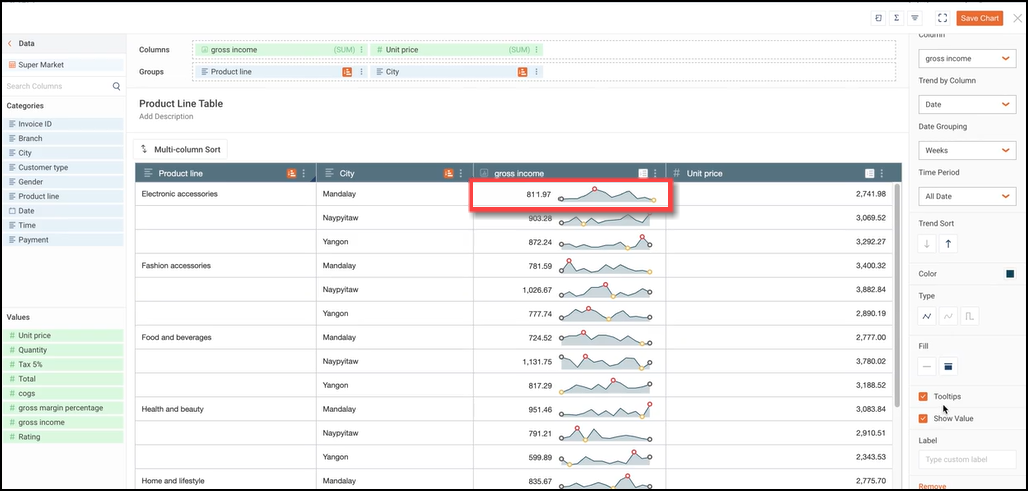This screenshot has height=491, width=1028.
Task: Set trend sort to ascending arrow
Action: 949,243
